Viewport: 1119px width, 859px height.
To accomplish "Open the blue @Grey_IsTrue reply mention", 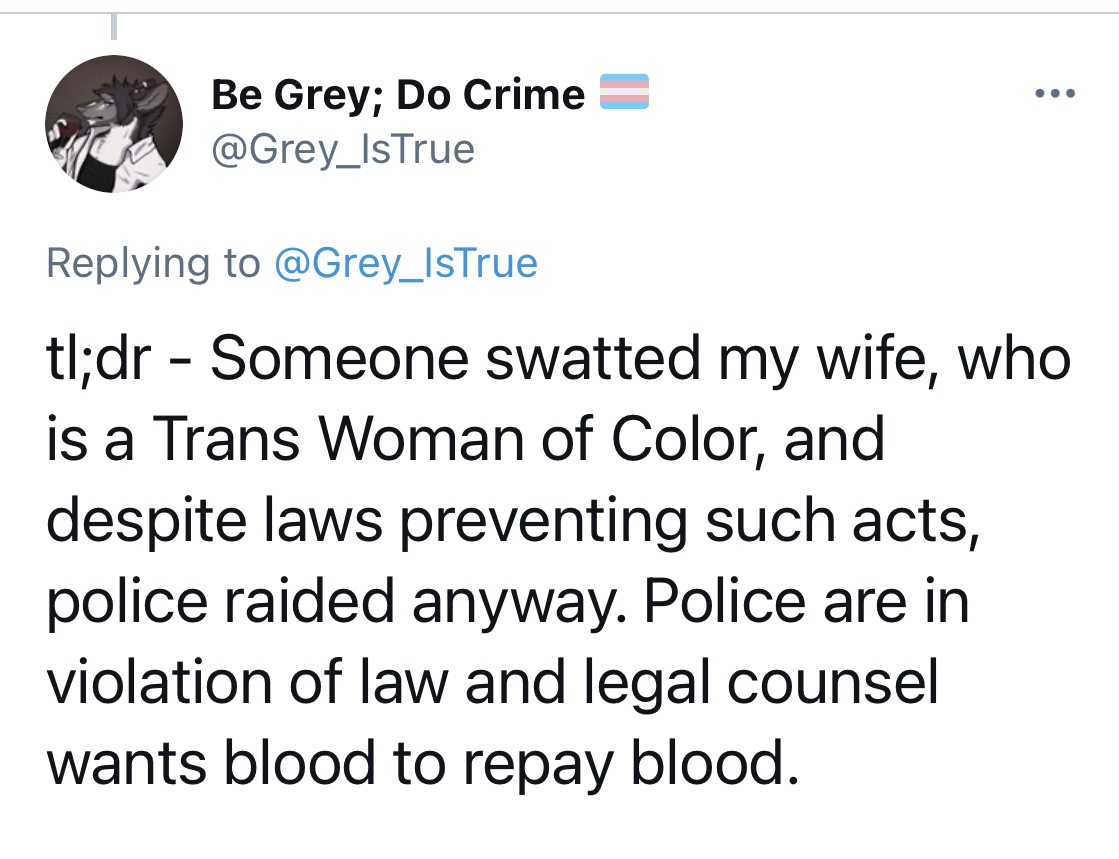I will point(405,263).
